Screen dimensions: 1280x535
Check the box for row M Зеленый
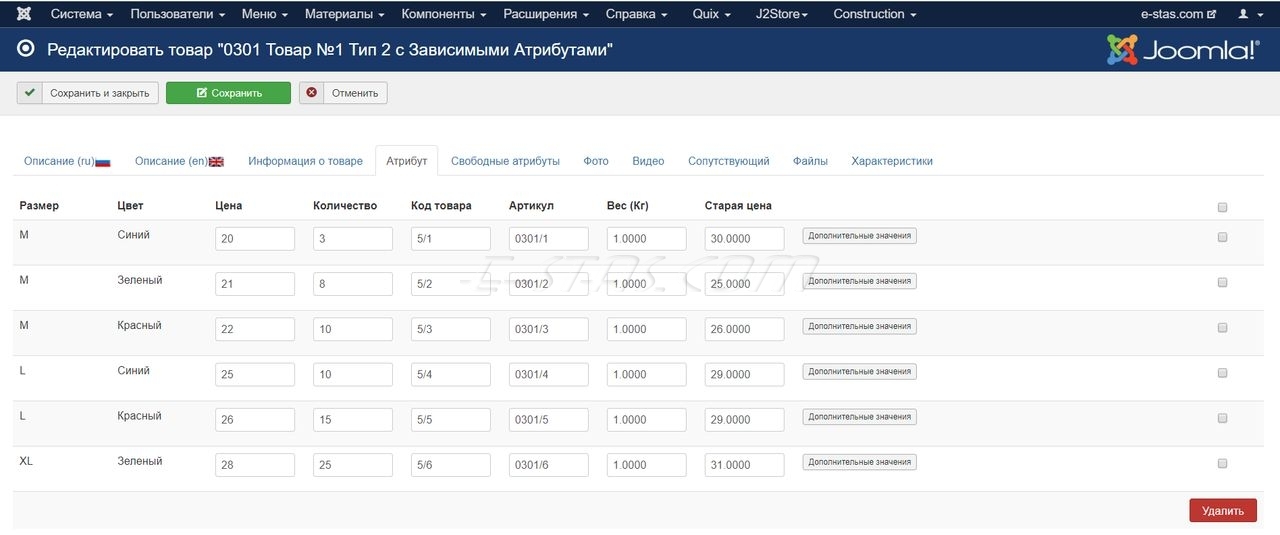click(x=1222, y=283)
